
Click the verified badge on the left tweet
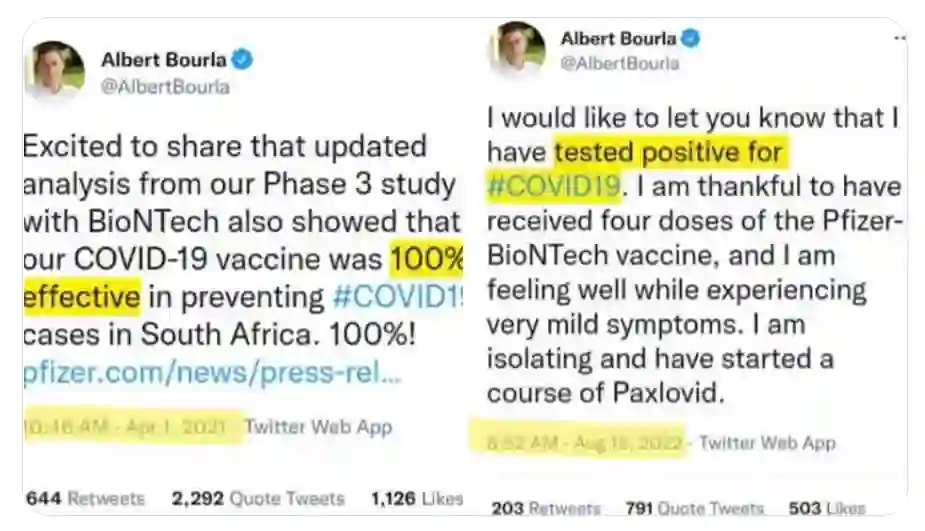coord(242,60)
